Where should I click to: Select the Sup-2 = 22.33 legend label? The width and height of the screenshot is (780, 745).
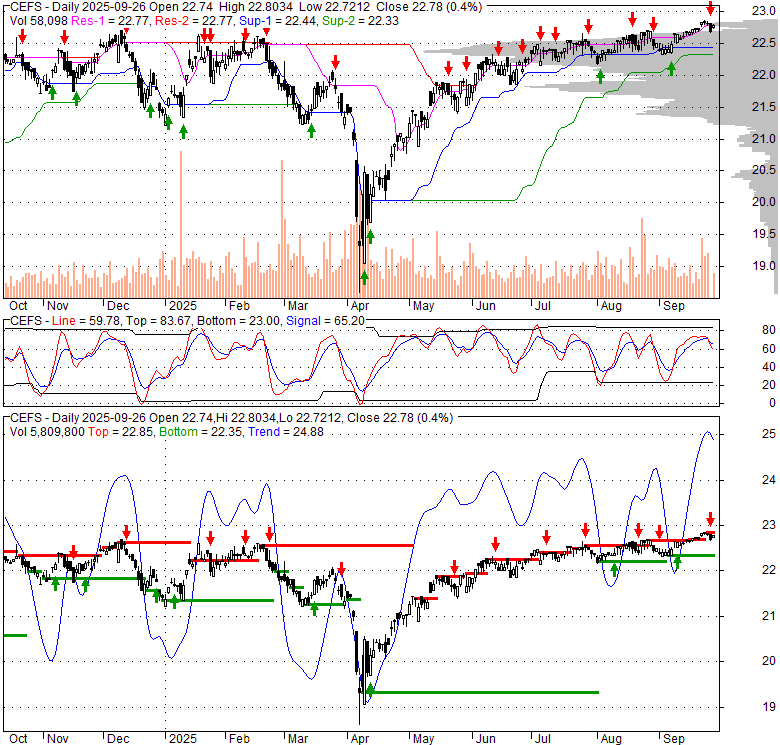pyautogui.click(x=360, y=21)
